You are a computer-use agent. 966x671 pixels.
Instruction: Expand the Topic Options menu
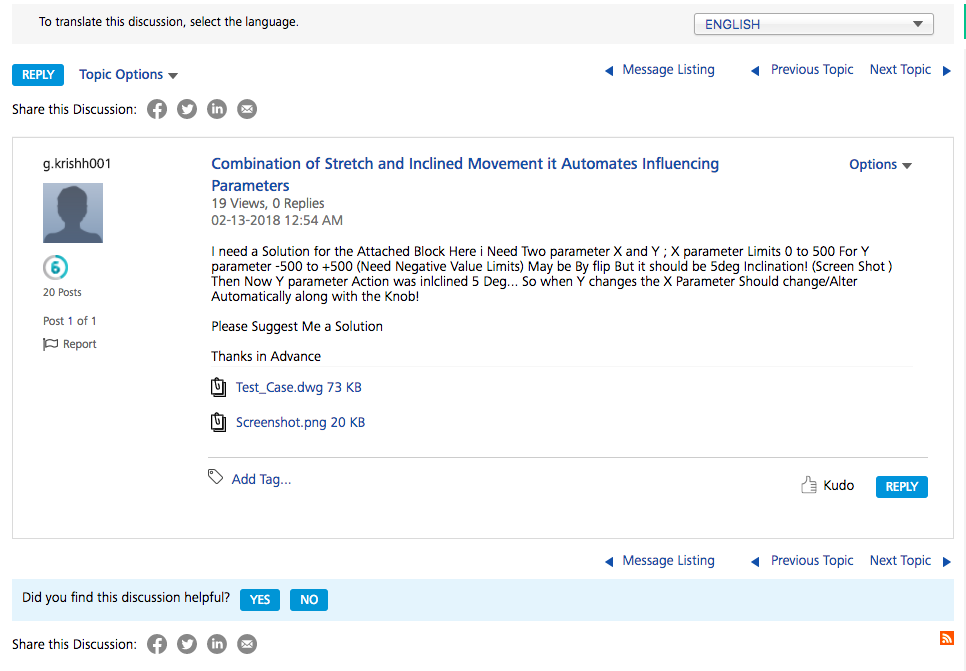[128, 75]
